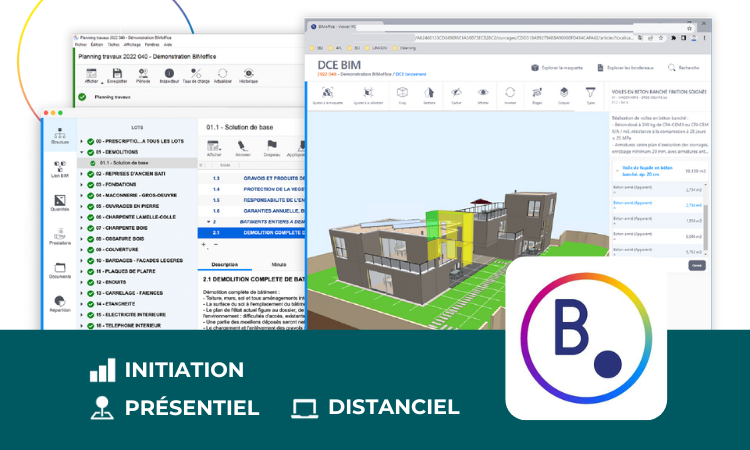
Task: Open the Lien BIM sidebar panel
Action: point(60,169)
